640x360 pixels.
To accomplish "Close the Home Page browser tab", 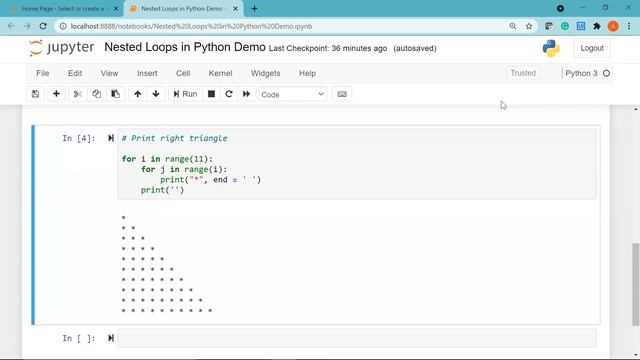I will 116,9.
